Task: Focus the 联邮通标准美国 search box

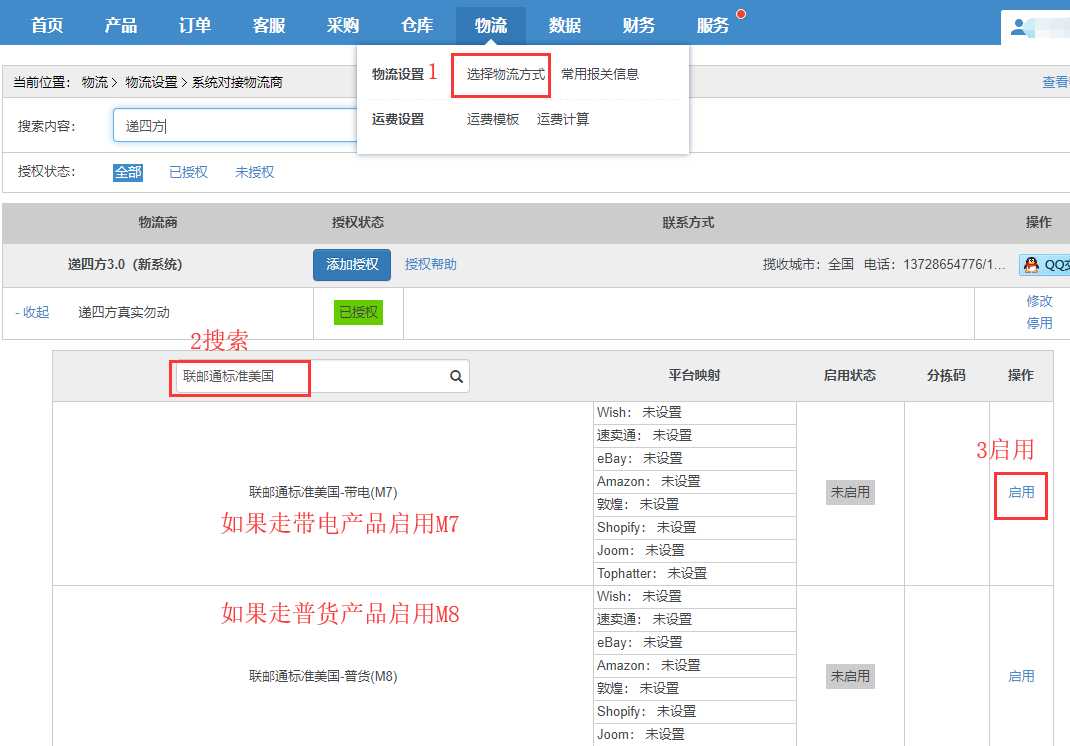Action: point(322,376)
